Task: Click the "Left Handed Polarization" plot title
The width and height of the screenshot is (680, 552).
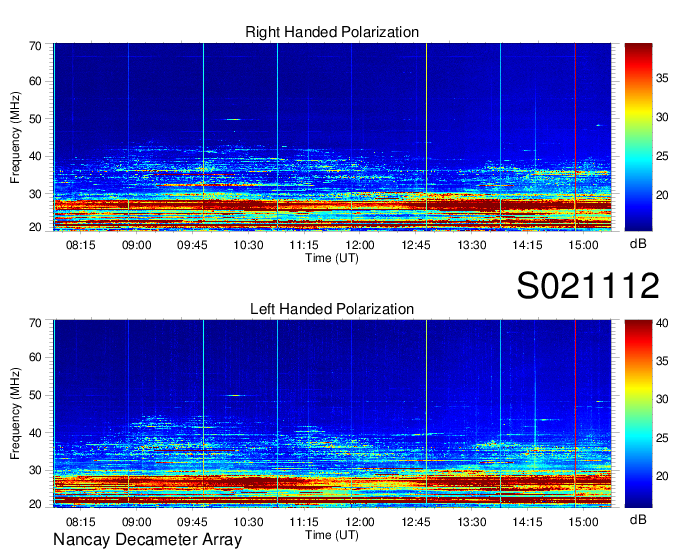Action: 332,309
